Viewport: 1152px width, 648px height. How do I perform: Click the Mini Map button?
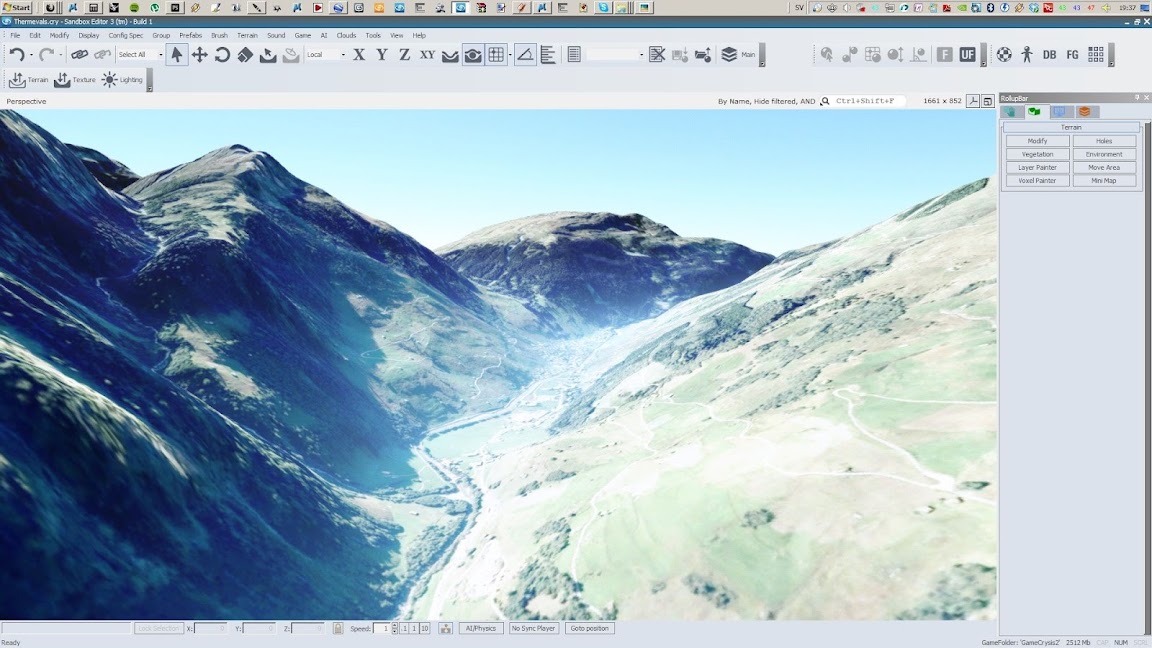click(1104, 181)
